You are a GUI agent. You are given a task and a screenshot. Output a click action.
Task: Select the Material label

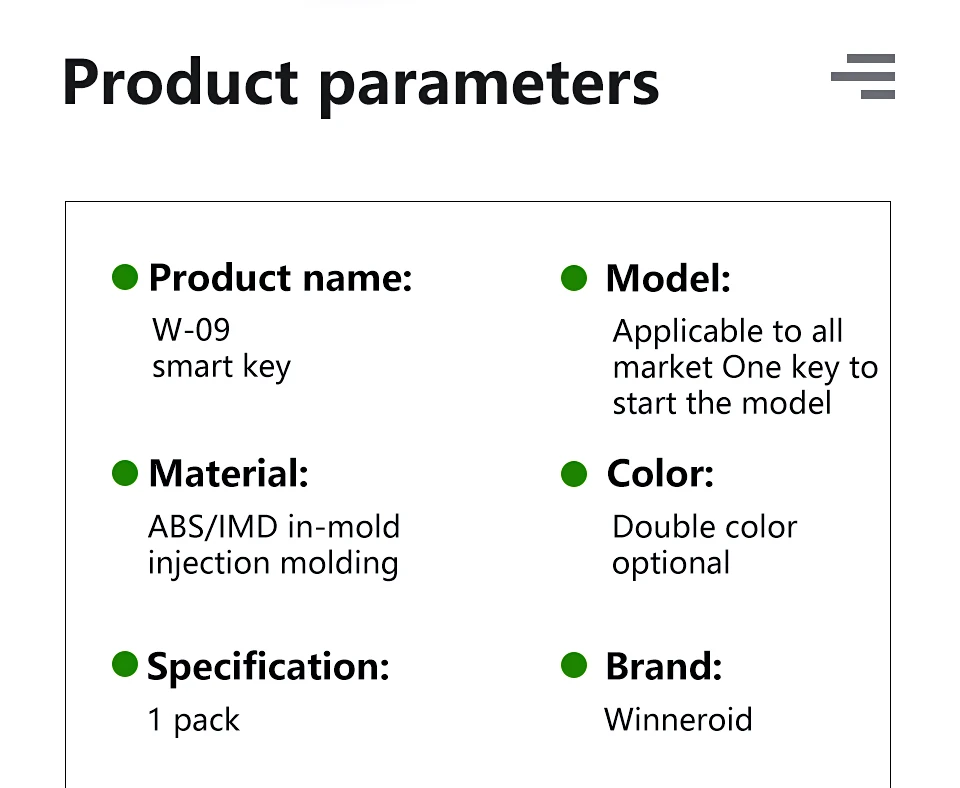[228, 473]
